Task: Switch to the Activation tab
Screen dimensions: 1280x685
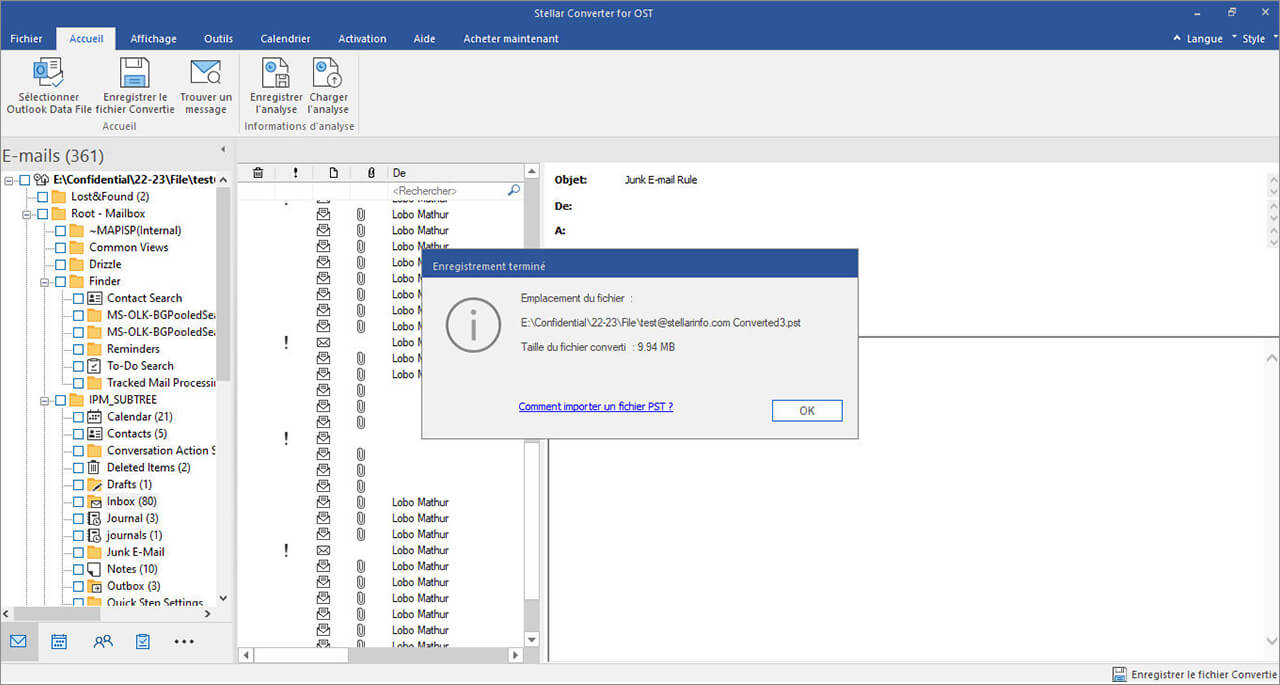Action: (x=362, y=39)
